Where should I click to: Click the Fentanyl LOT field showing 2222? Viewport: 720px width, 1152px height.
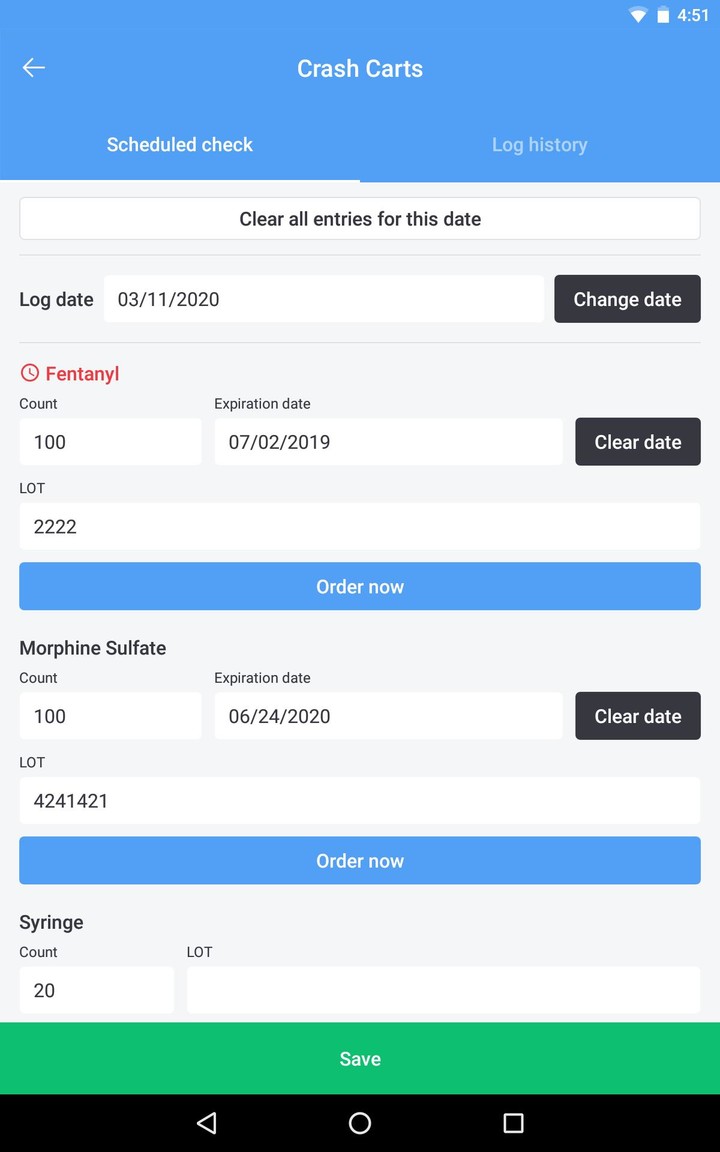coord(360,526)
